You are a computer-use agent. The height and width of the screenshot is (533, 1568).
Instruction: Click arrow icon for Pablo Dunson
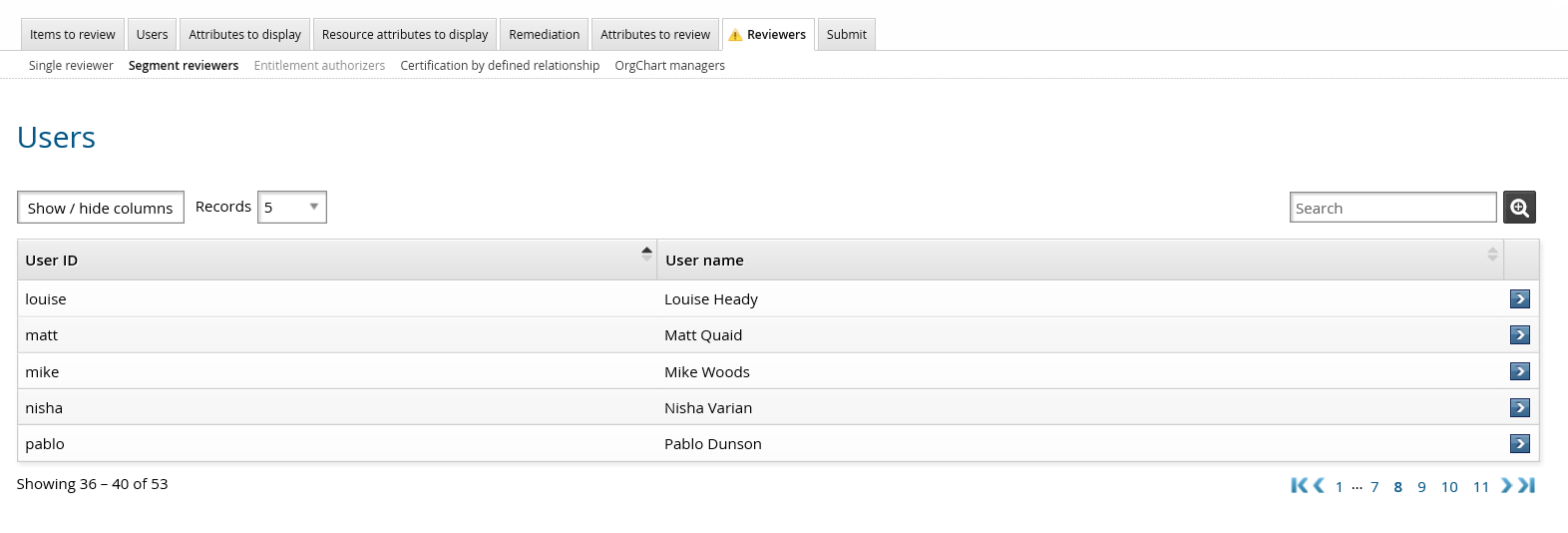tap(1519, 444)
